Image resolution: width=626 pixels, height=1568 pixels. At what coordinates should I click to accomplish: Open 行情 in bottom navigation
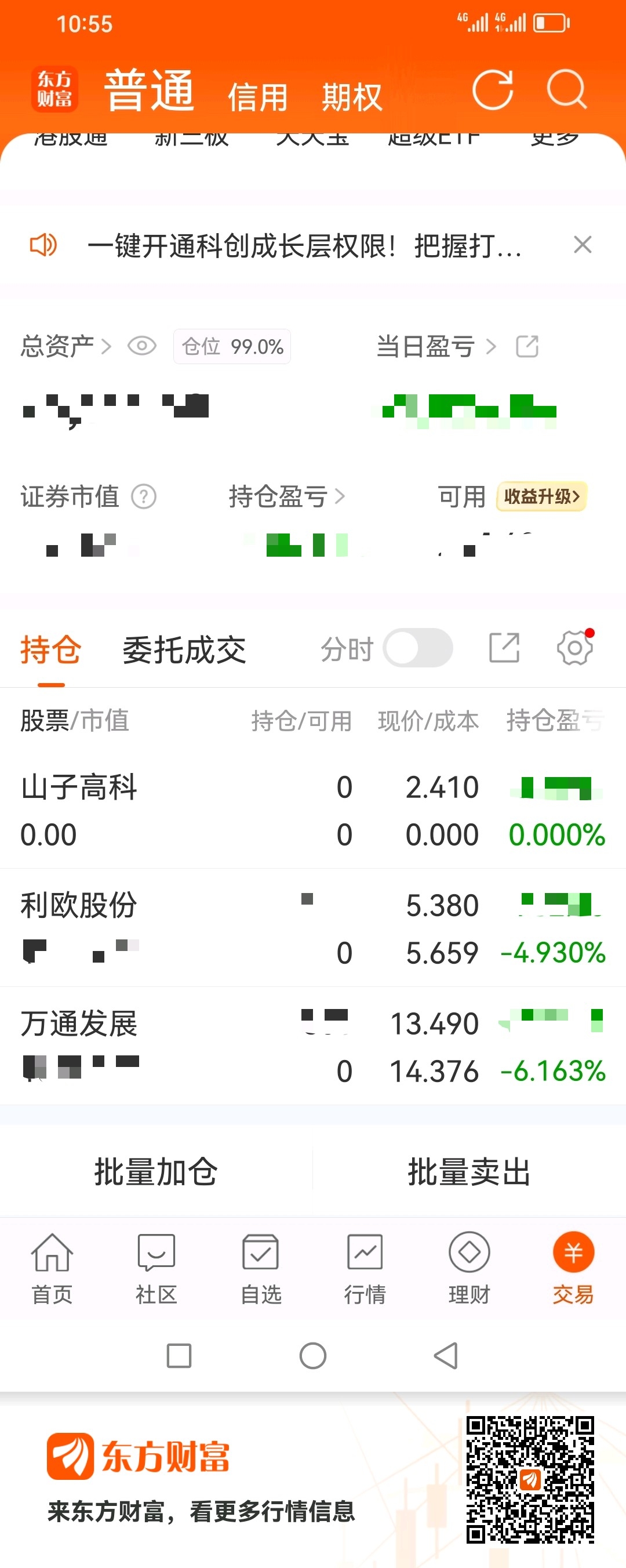365,1270
